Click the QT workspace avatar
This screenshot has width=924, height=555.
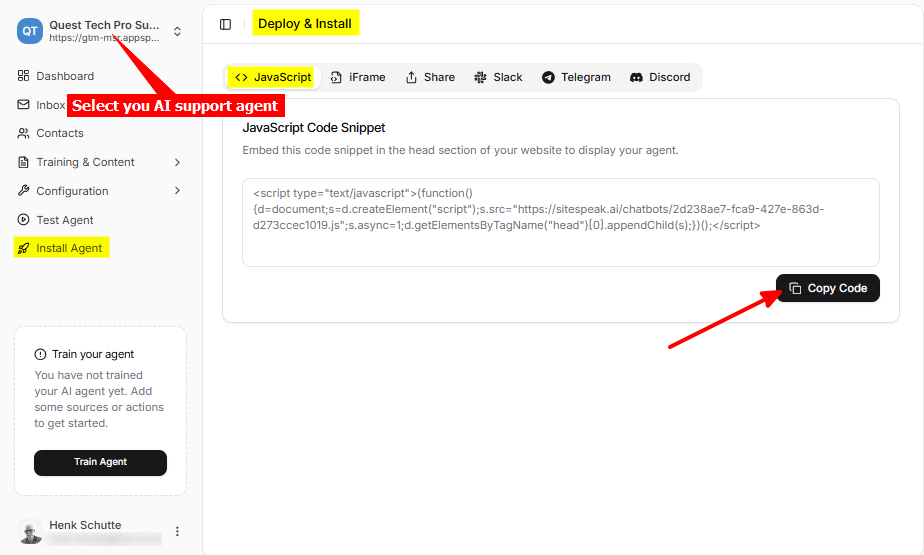[x=29, y=31]
